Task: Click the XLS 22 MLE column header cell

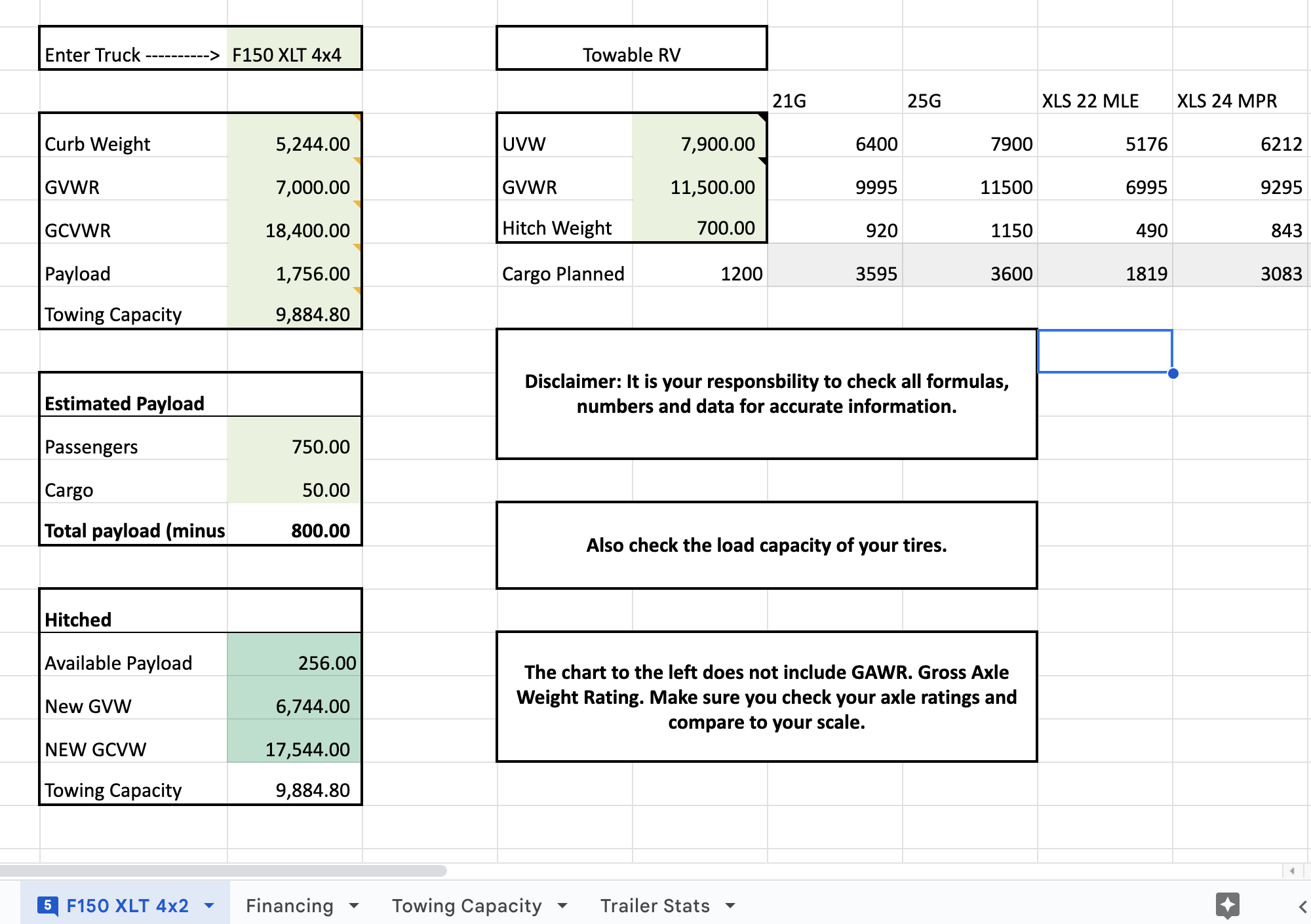Action: coord(1105,100)
